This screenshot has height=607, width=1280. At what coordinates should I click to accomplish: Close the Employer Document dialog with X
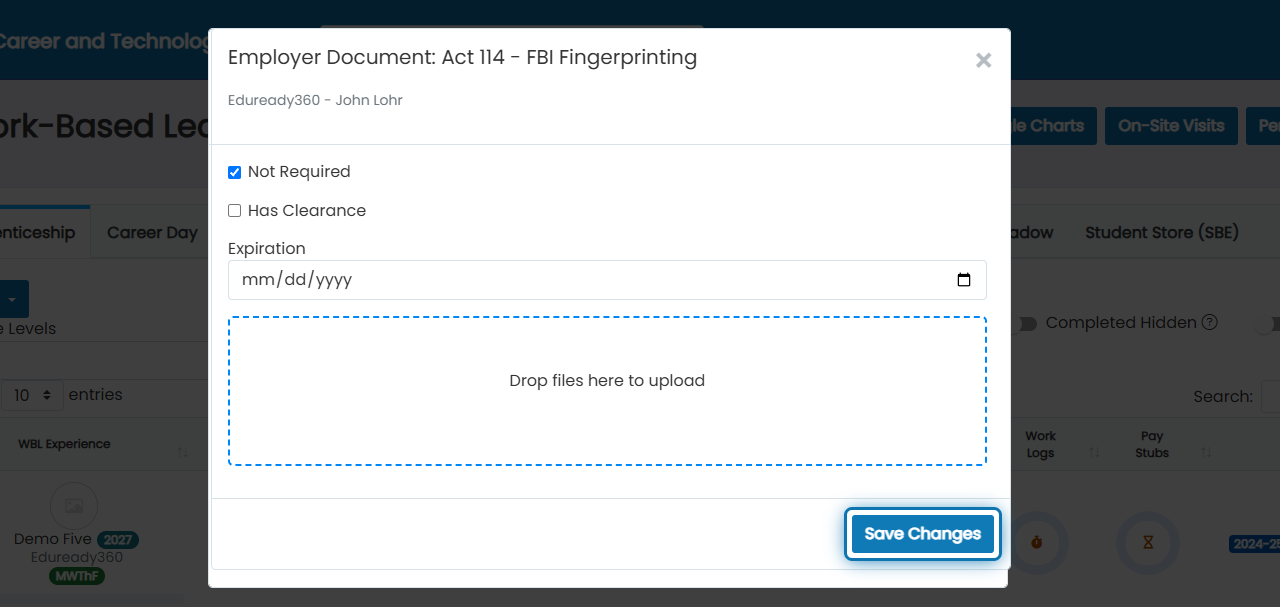pos(983,60)
